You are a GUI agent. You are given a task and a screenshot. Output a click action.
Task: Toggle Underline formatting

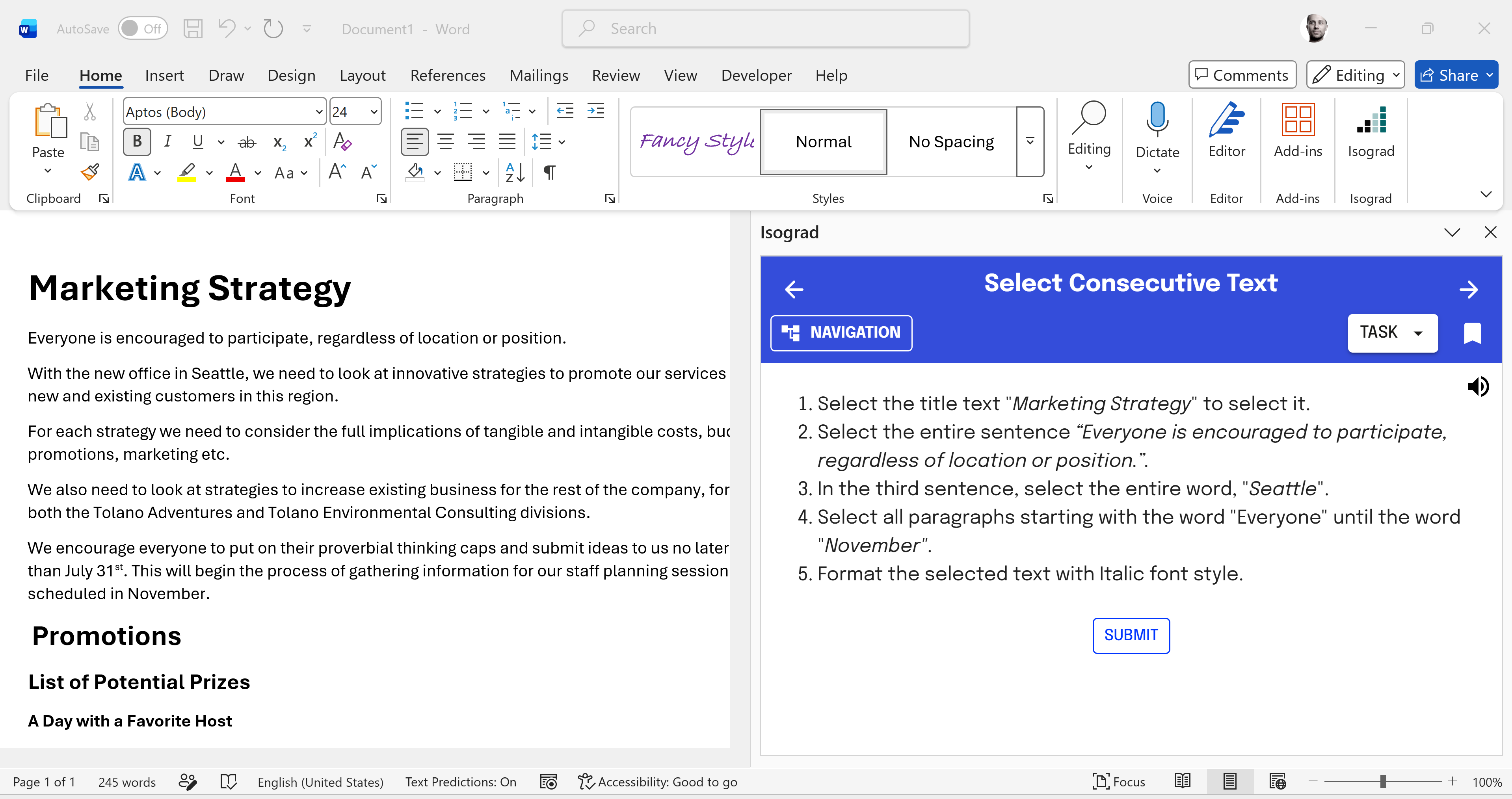(x=198, y=141)
